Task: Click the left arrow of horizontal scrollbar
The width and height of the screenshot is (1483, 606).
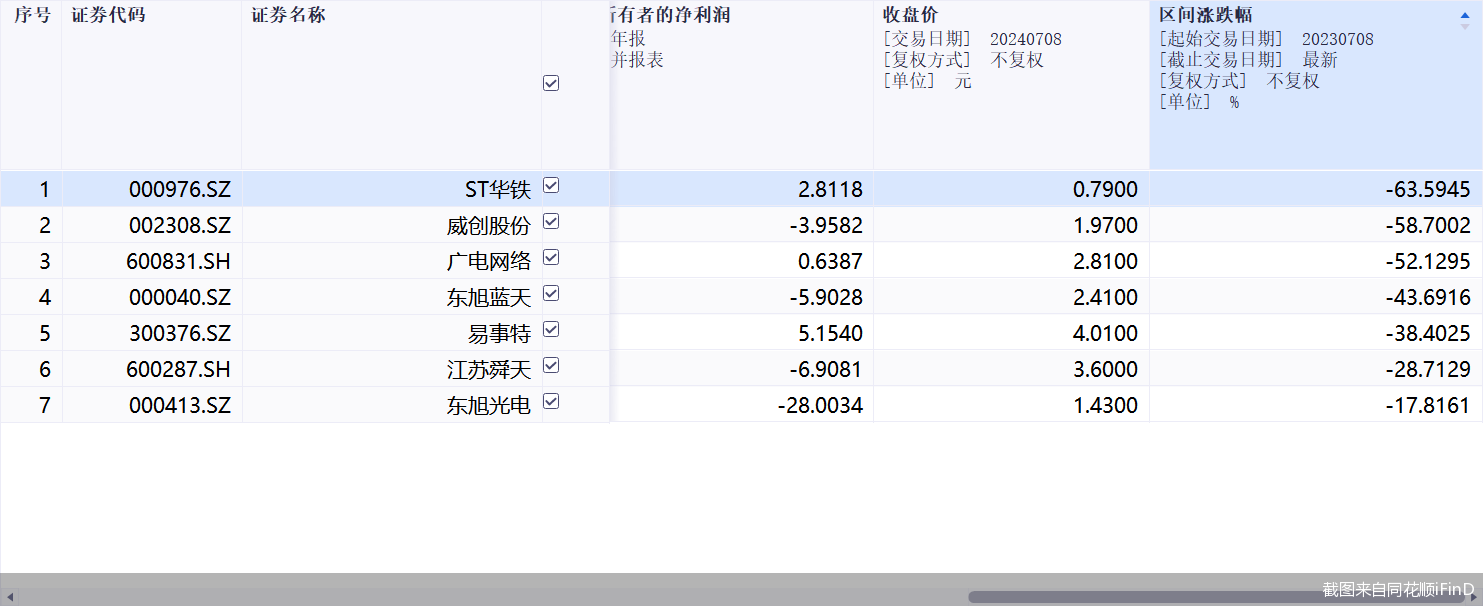Action: point(9,597)
